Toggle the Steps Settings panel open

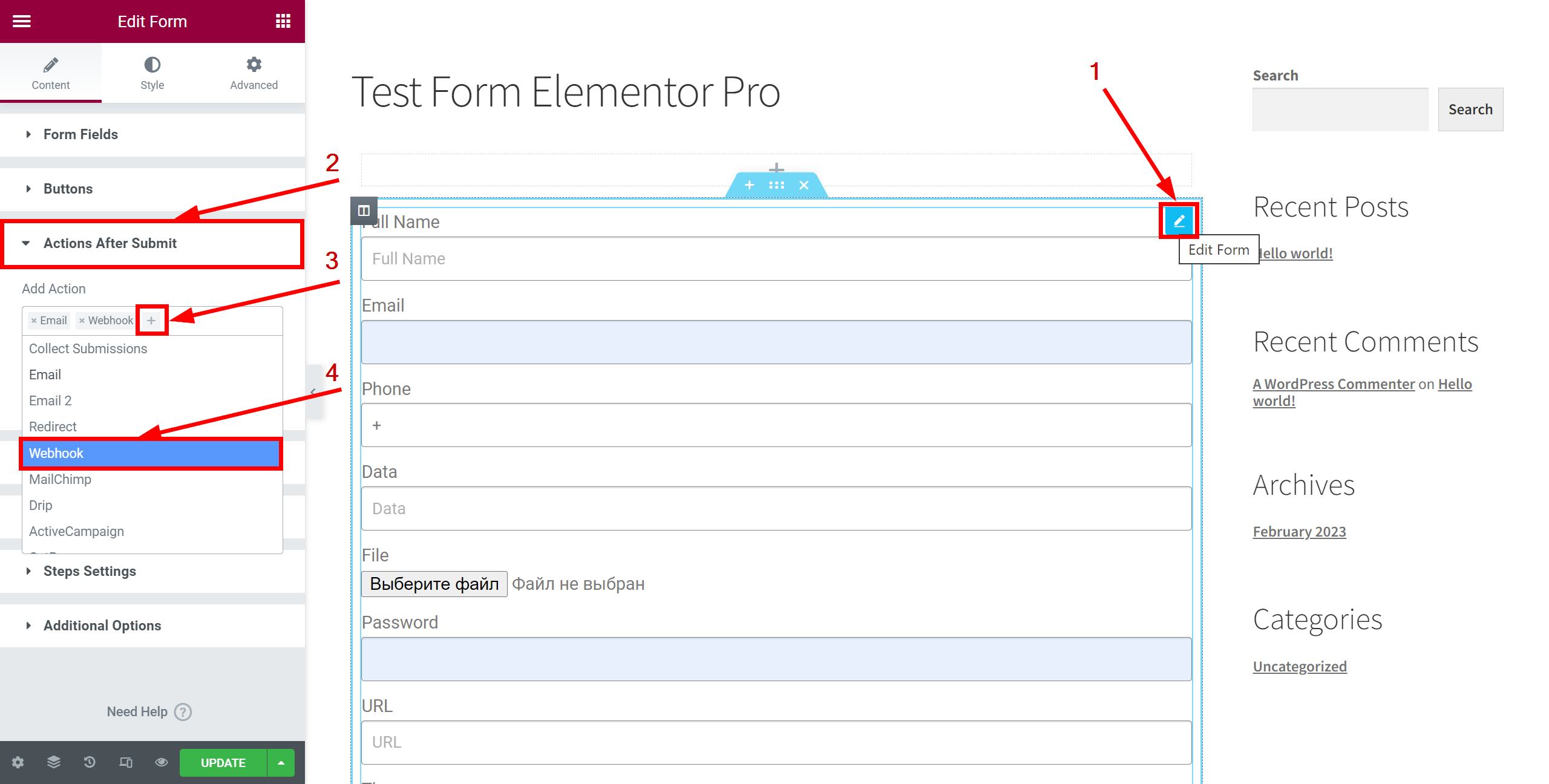(x=91, y=571)
